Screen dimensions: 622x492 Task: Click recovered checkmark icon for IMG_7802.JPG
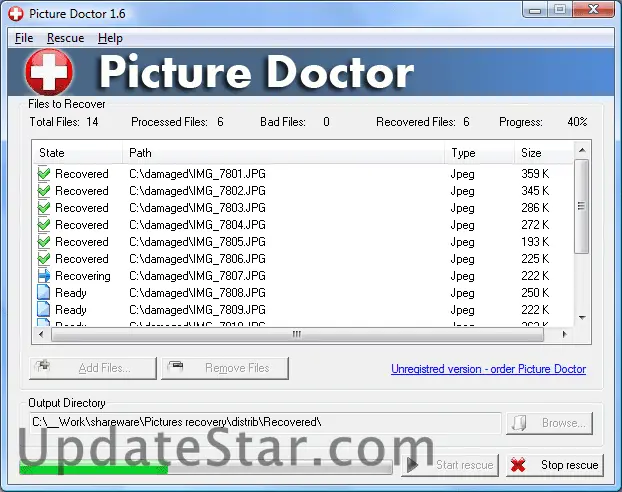pos(44,190)
